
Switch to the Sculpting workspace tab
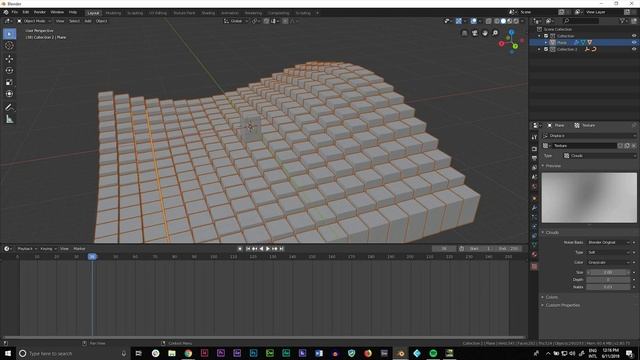(135, 13)
